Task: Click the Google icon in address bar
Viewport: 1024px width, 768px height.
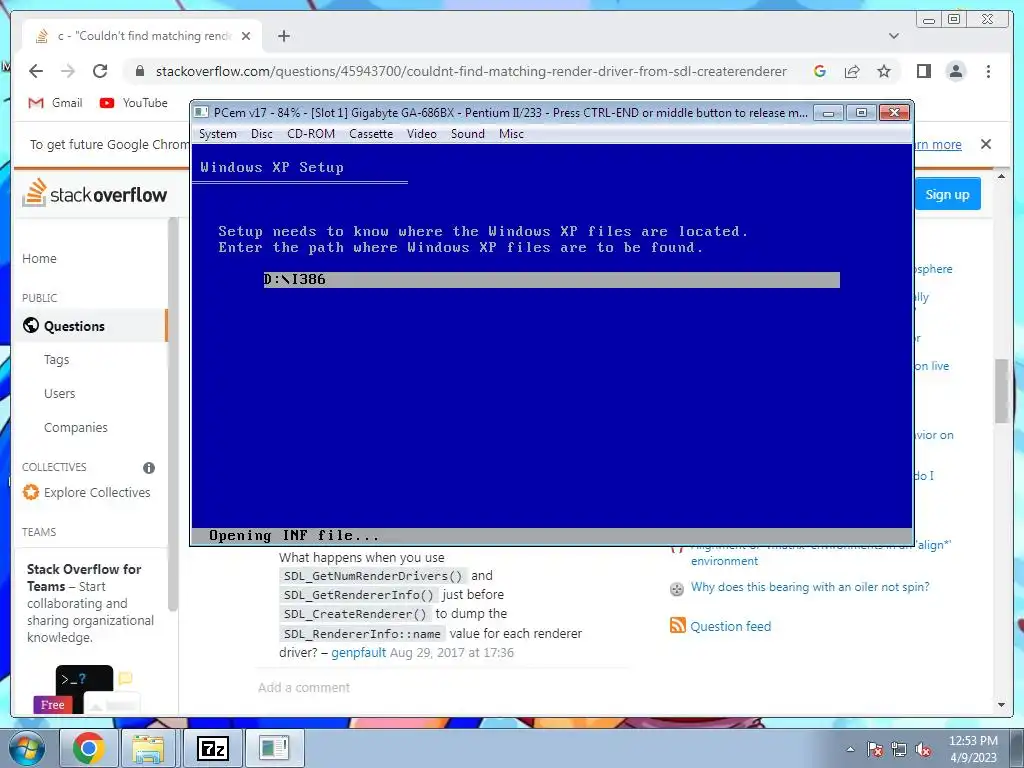Action: (x=820, y=71)
